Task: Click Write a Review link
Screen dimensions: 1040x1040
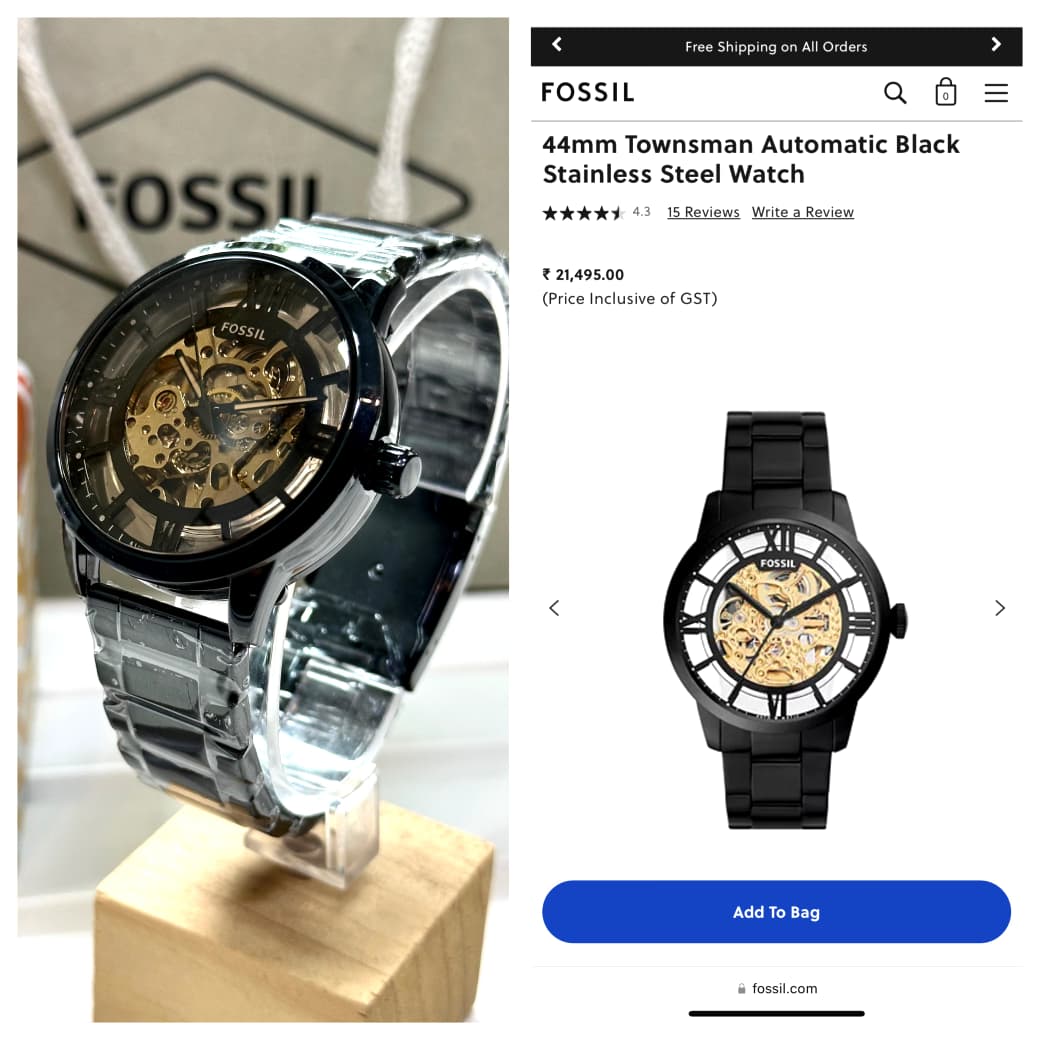Action: pyautogui.click(x=803, y=212)
